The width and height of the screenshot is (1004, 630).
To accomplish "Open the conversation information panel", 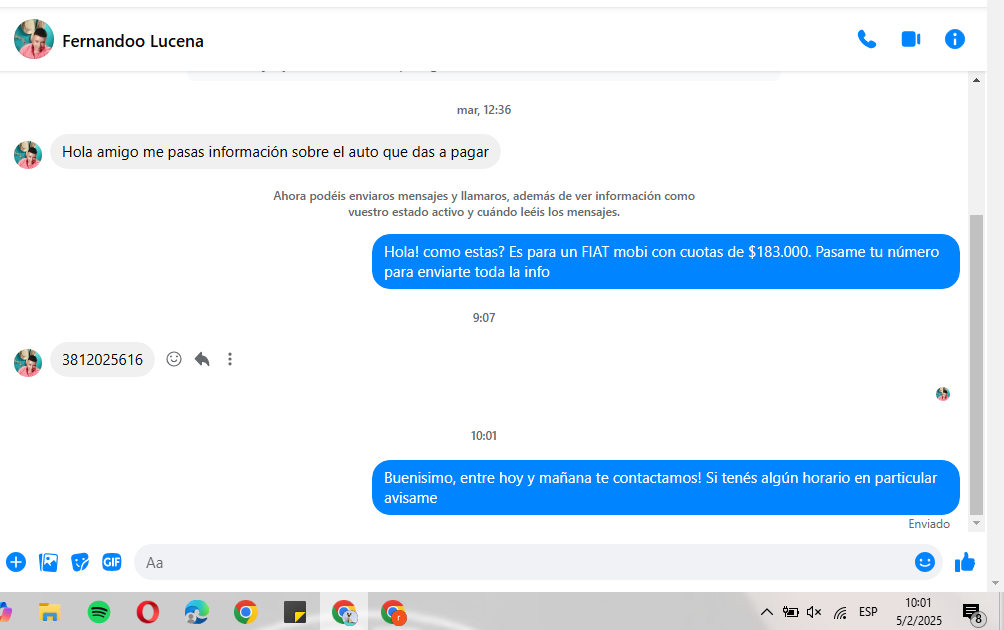I will [955, 40].
